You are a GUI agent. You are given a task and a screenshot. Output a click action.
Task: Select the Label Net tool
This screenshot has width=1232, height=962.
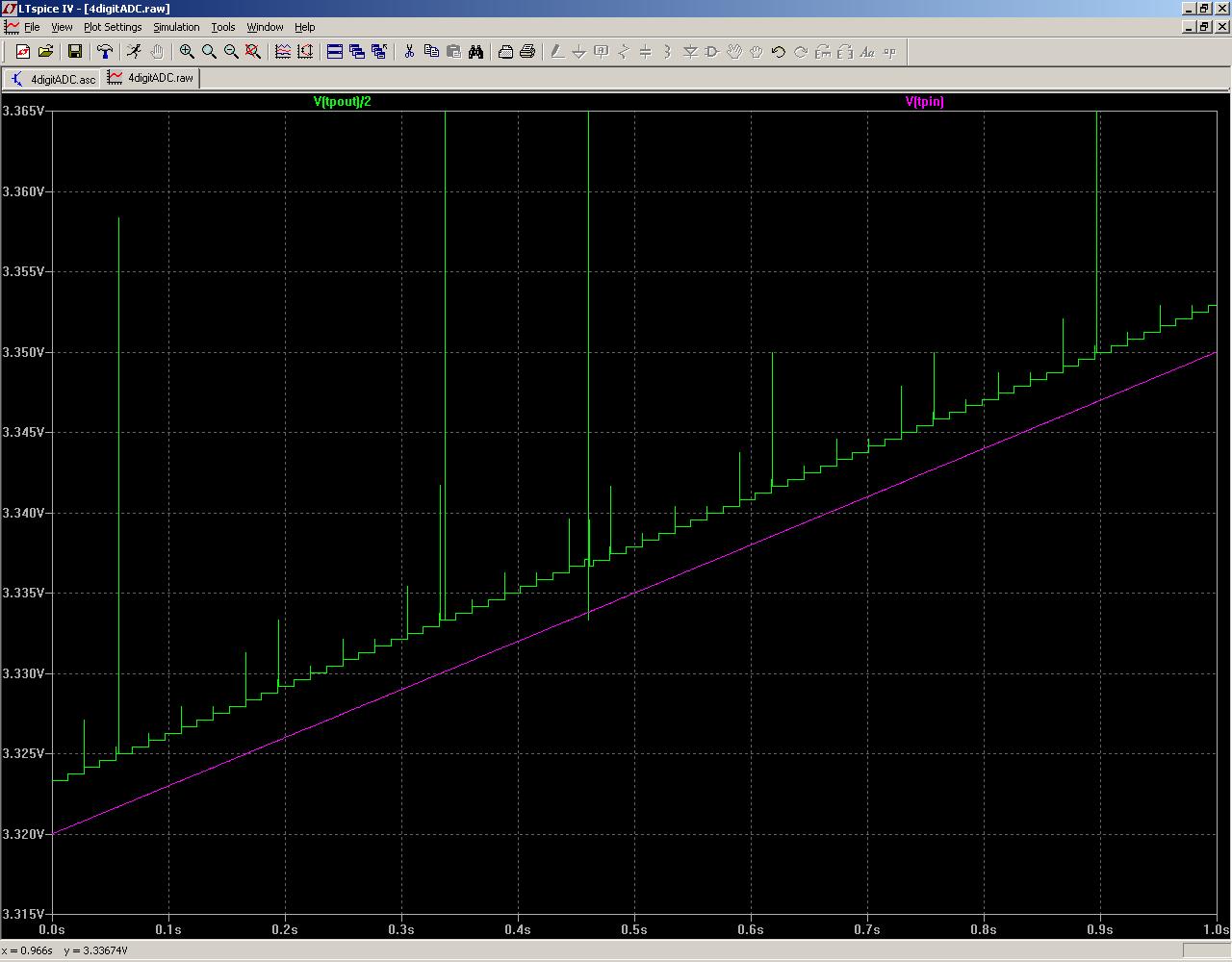pos(602,52)
